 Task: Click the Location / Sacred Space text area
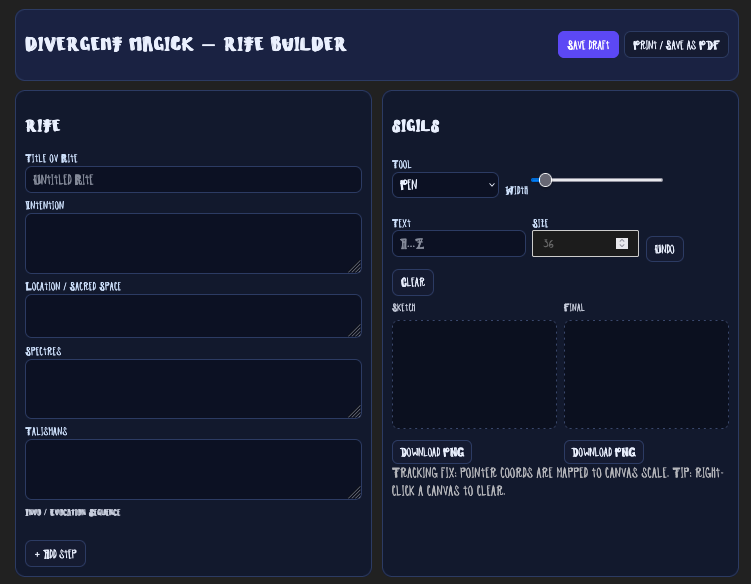pyautogui.click(x=193, y=316)
